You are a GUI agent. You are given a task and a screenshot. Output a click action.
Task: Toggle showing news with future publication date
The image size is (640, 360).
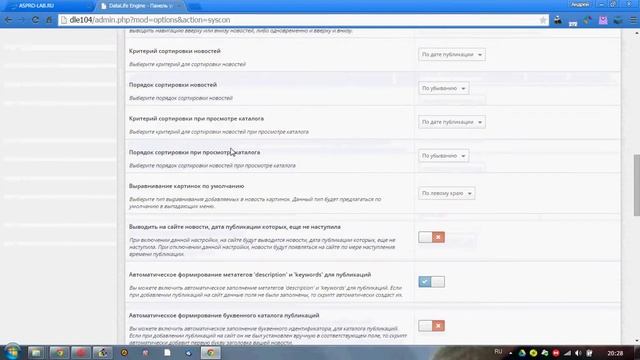click(x=431, y=237)
